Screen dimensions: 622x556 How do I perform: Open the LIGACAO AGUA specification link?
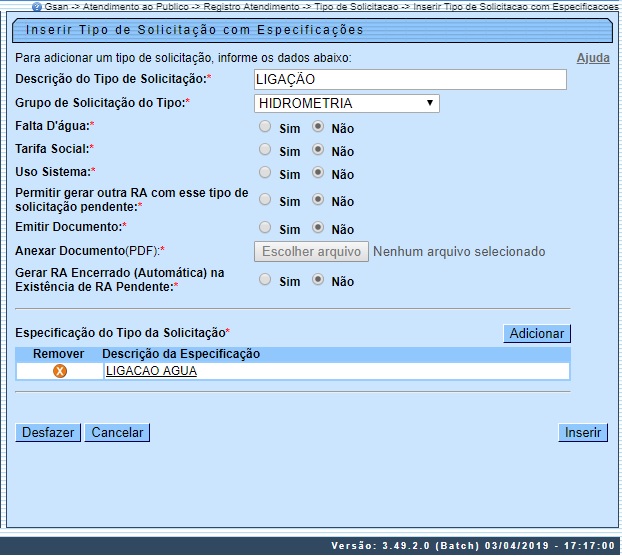[x=151, y=371]
